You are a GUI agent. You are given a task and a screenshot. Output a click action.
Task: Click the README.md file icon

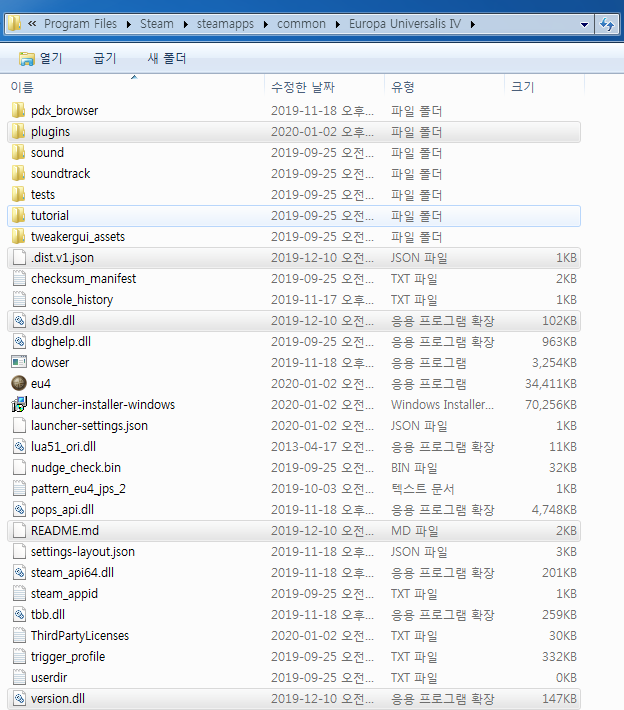(19, 531)
